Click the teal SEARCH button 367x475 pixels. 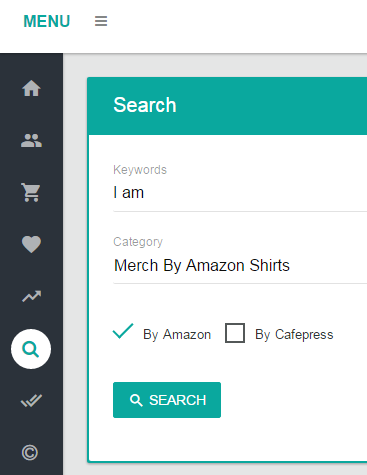(167, 400)
